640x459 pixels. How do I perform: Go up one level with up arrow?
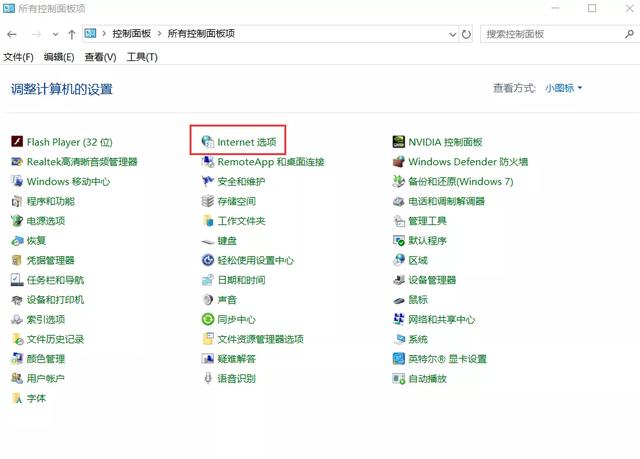(x=72, y=34)
